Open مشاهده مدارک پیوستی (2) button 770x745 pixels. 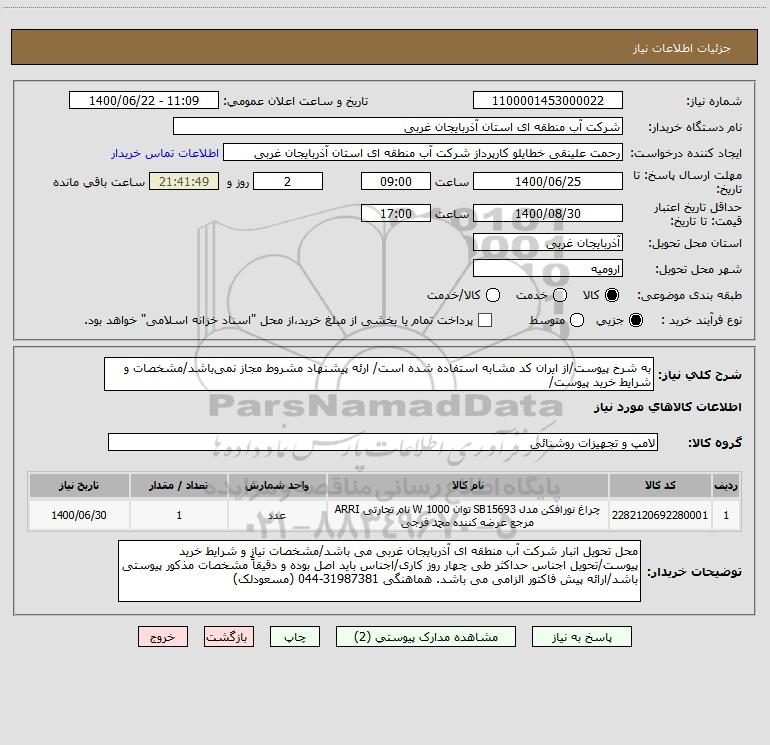tap(426, 637)
